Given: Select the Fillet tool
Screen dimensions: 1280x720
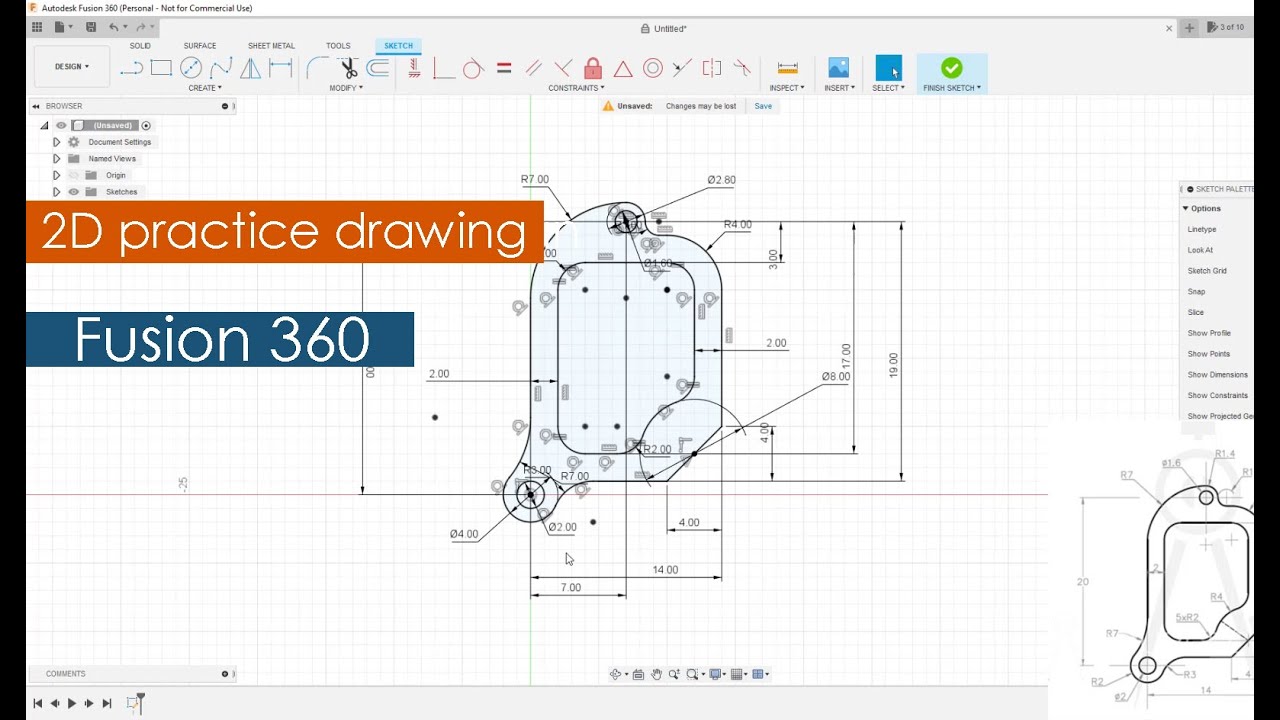Looking at the screenshot, I should tap(317, 68).
